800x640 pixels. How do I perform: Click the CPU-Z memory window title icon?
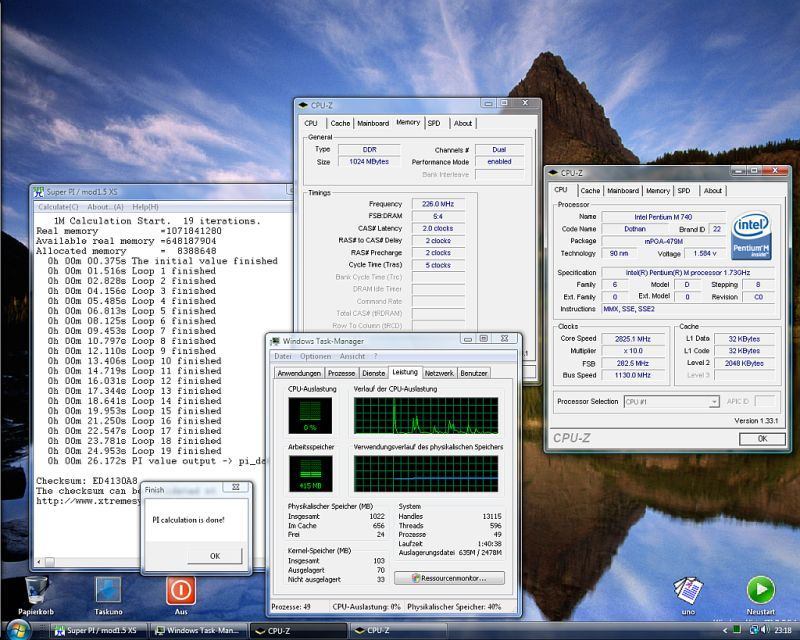pyautogui.click(x=303, y=105)
